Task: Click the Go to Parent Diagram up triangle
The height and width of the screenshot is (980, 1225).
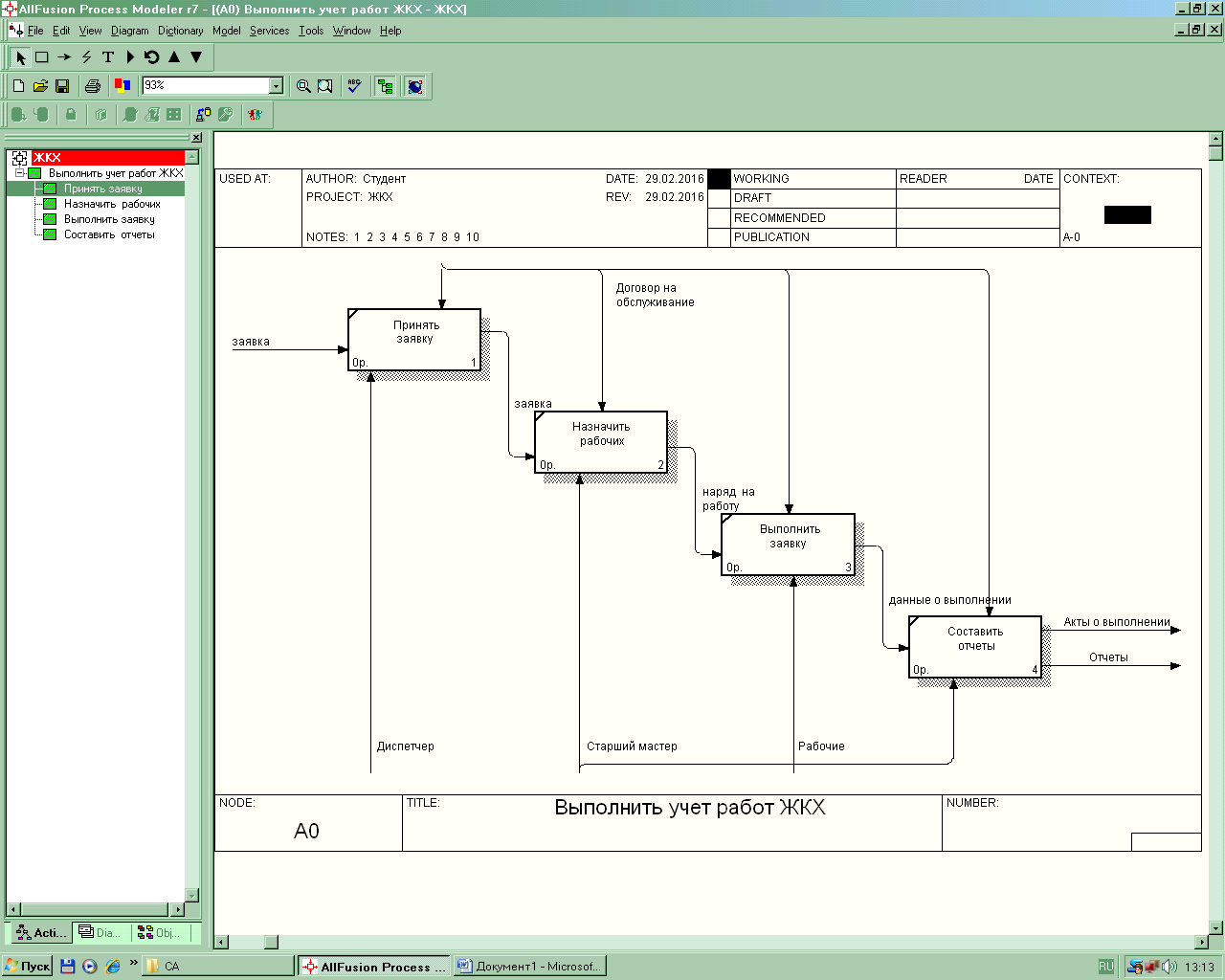Action: (x=174, y=57)
